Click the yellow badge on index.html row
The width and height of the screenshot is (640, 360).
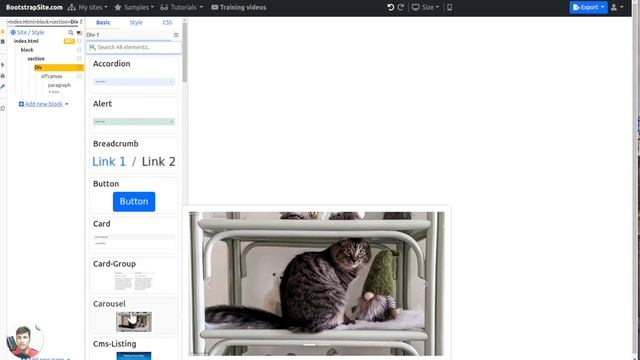(x=69, y=41)
